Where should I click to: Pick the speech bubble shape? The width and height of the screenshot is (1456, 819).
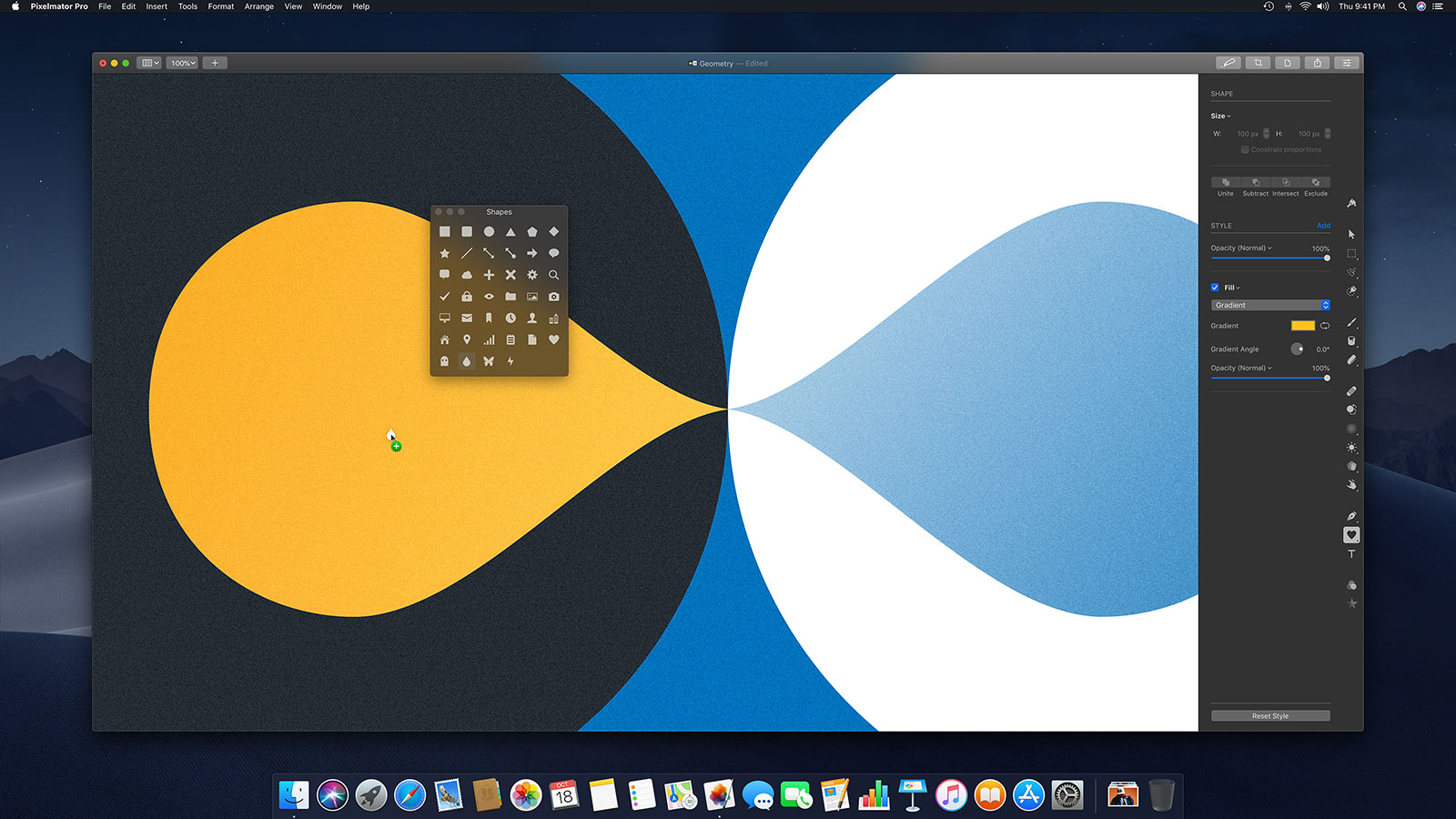point(554,252)
